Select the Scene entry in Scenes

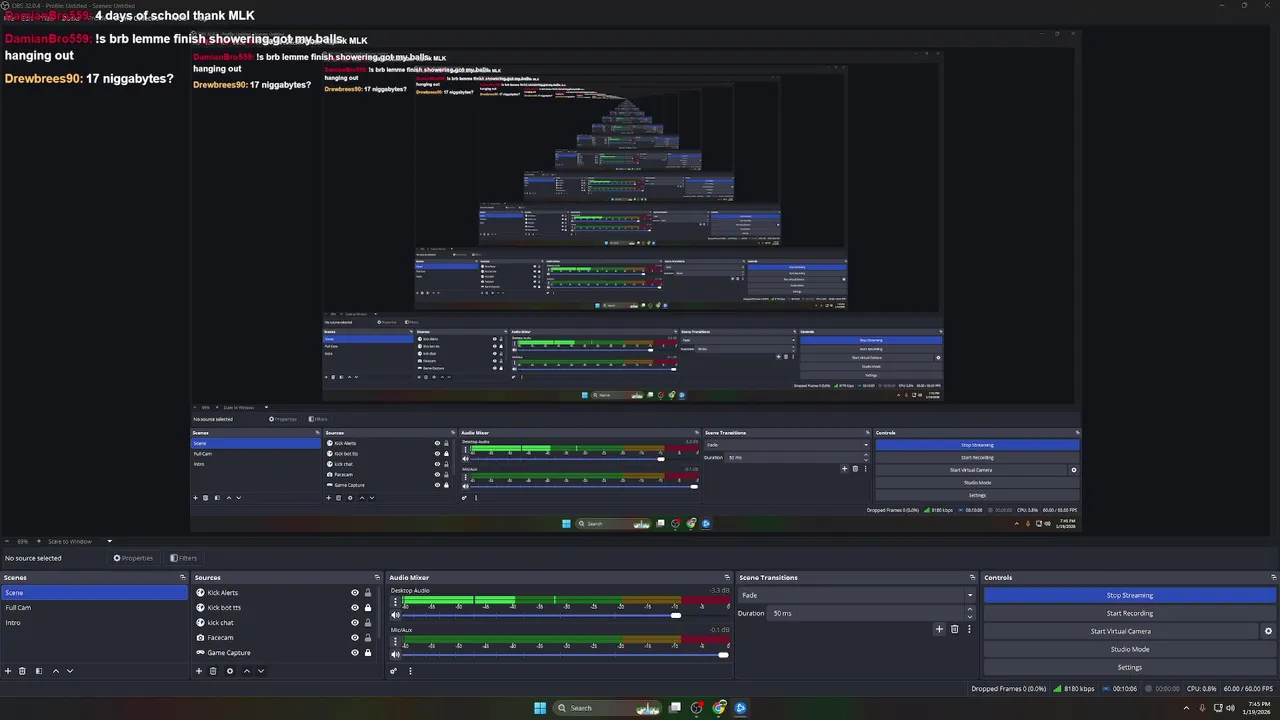pos(94,593)
